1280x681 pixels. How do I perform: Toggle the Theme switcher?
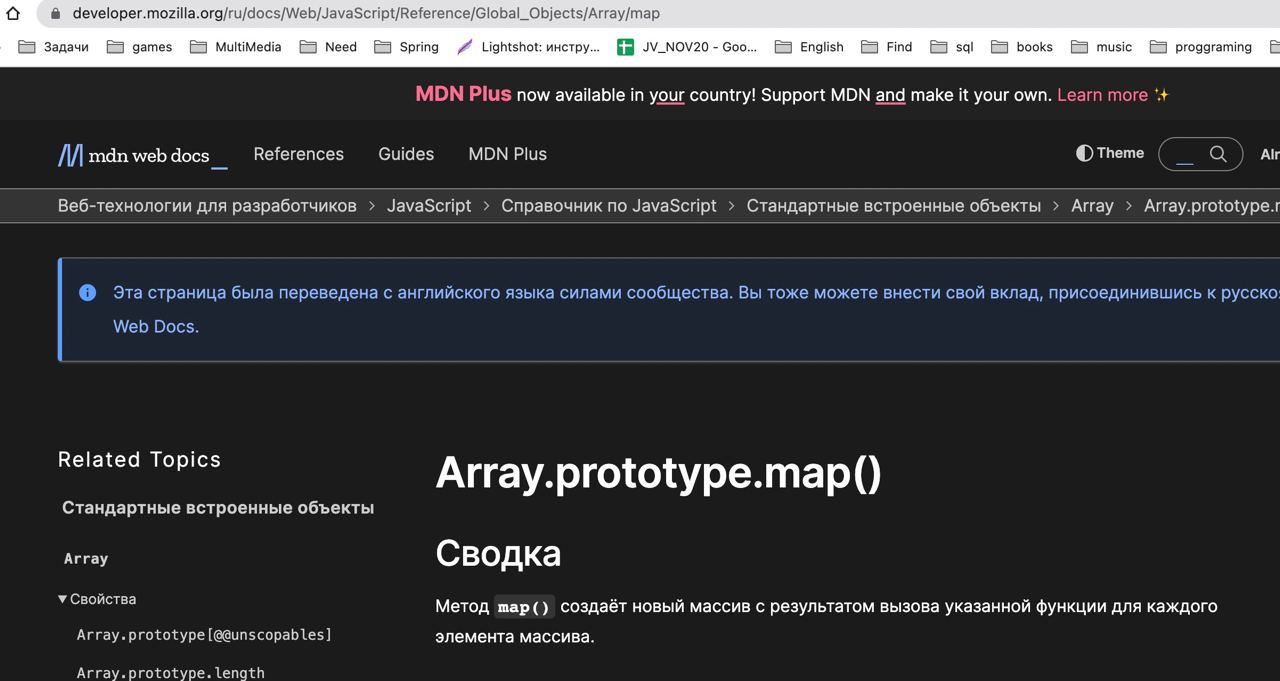pyautogui.click(x=1110, y=153)
